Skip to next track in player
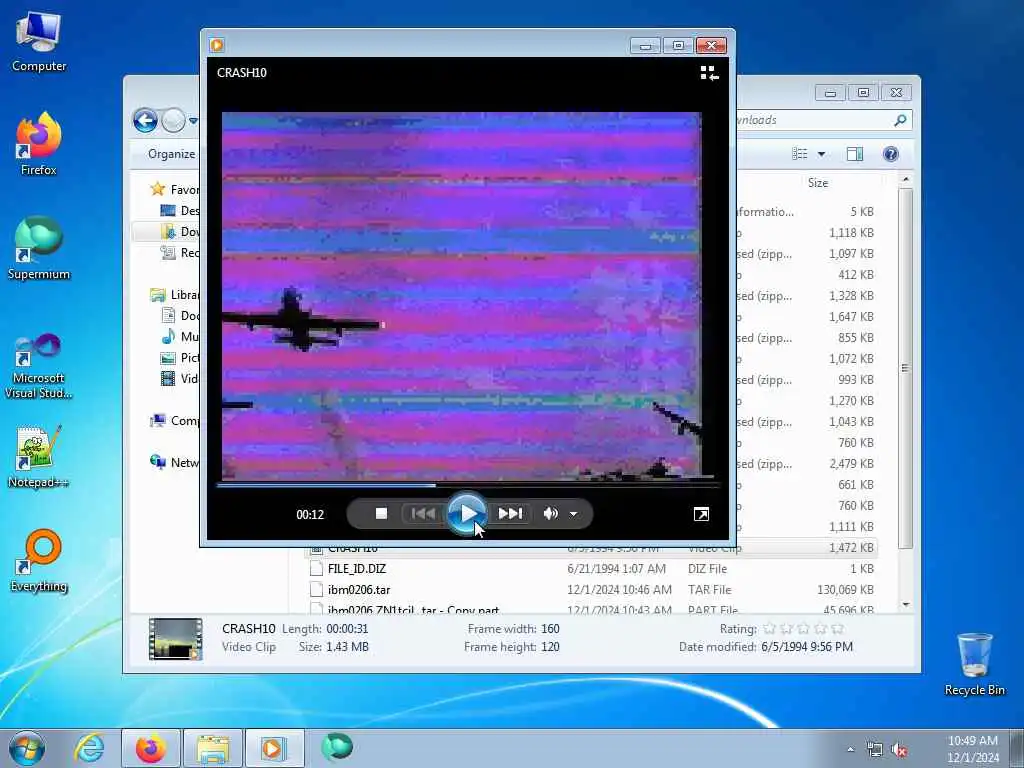 pos(510,514)
